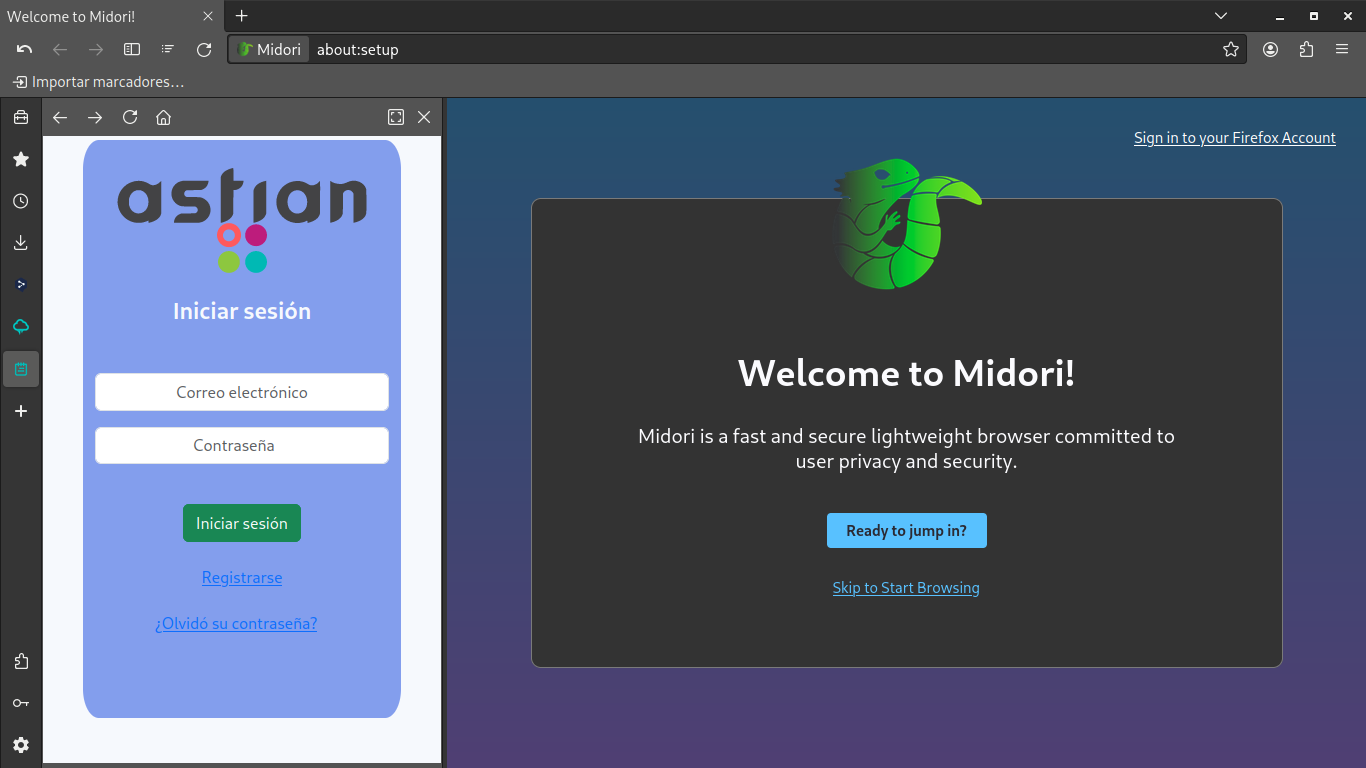The image size is (1366, 768).
Task: Reload the sidebar web panel
Action: [x=130, y=117]
